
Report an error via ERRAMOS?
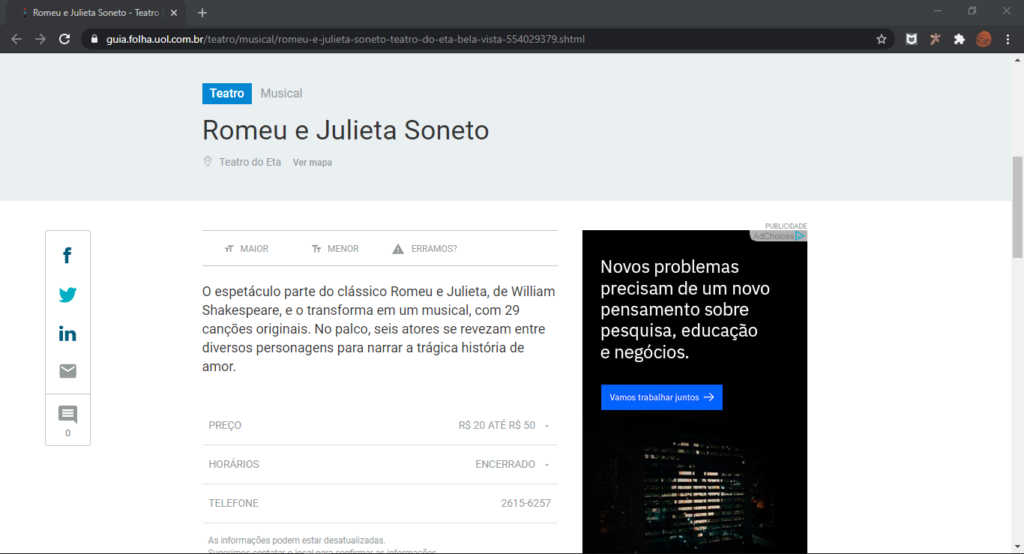[424, 249]
